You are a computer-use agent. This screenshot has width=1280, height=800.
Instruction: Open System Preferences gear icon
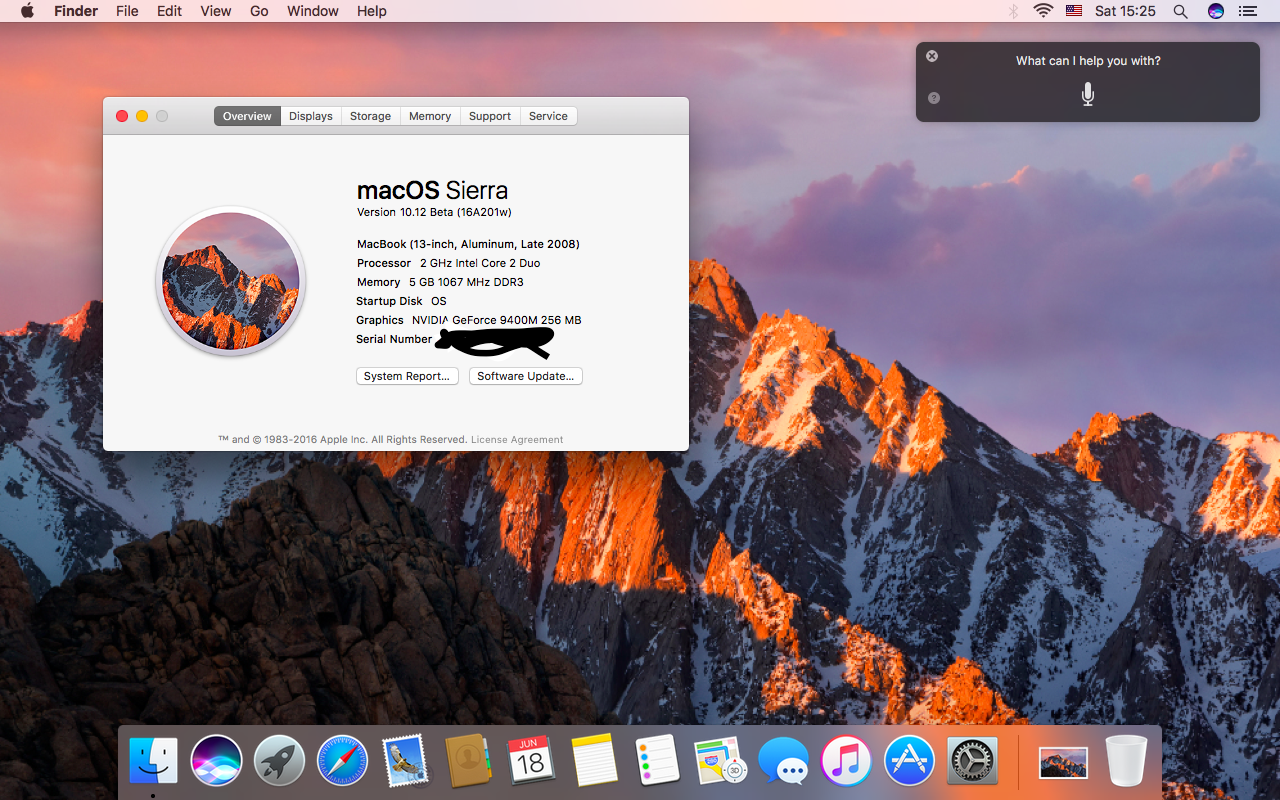972,761
